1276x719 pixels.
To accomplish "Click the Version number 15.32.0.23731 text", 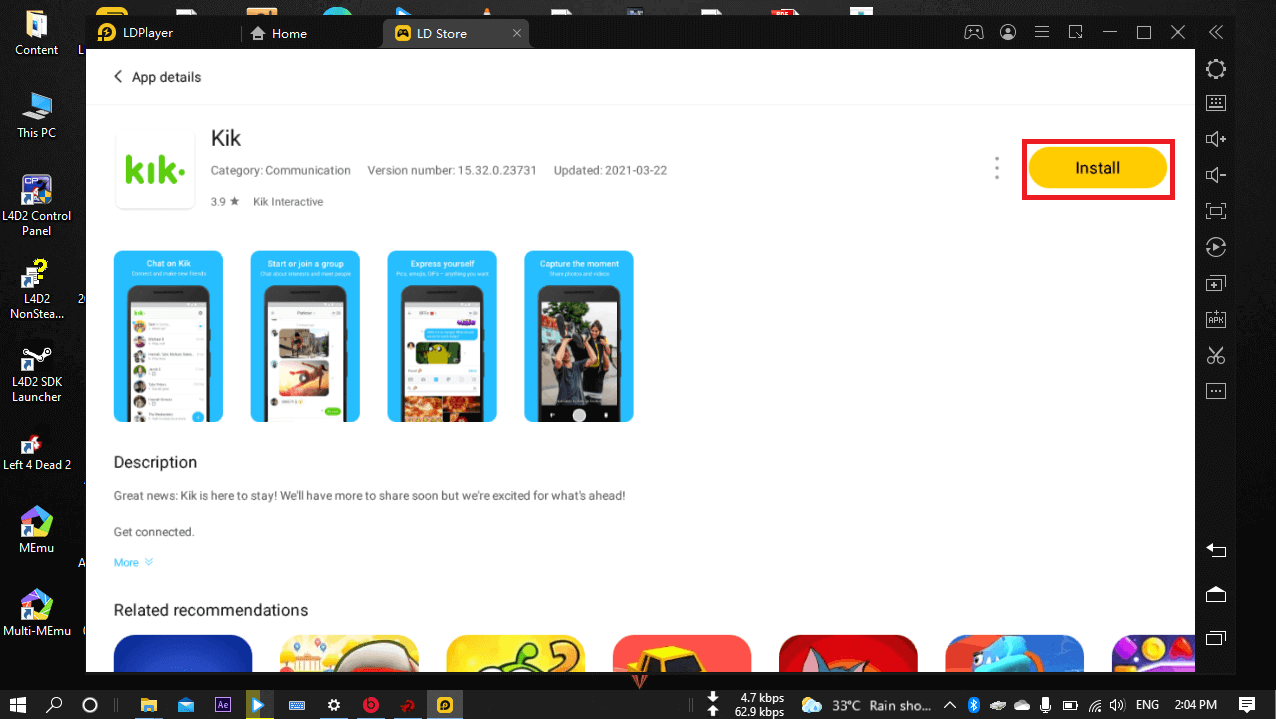I will point(452,171).
